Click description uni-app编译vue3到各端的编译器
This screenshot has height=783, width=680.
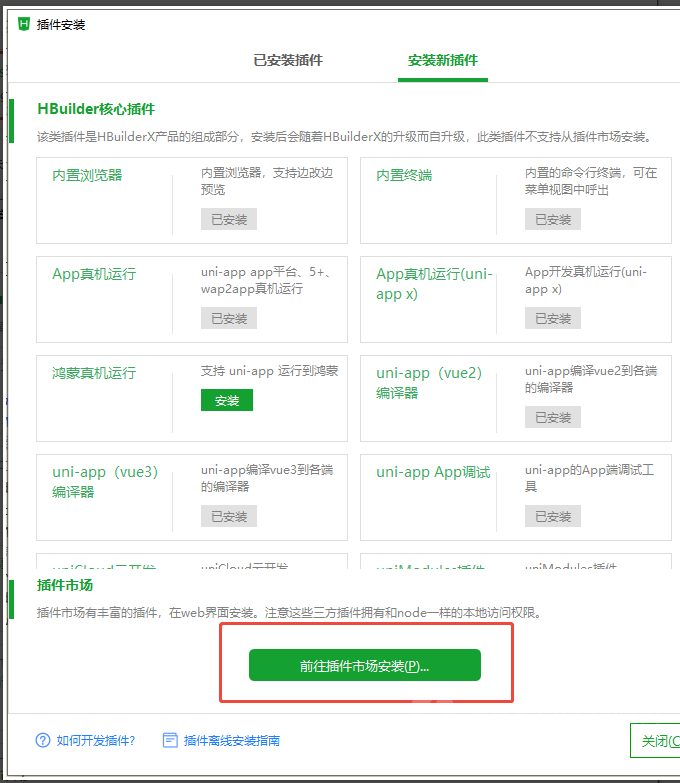(267, 478)
